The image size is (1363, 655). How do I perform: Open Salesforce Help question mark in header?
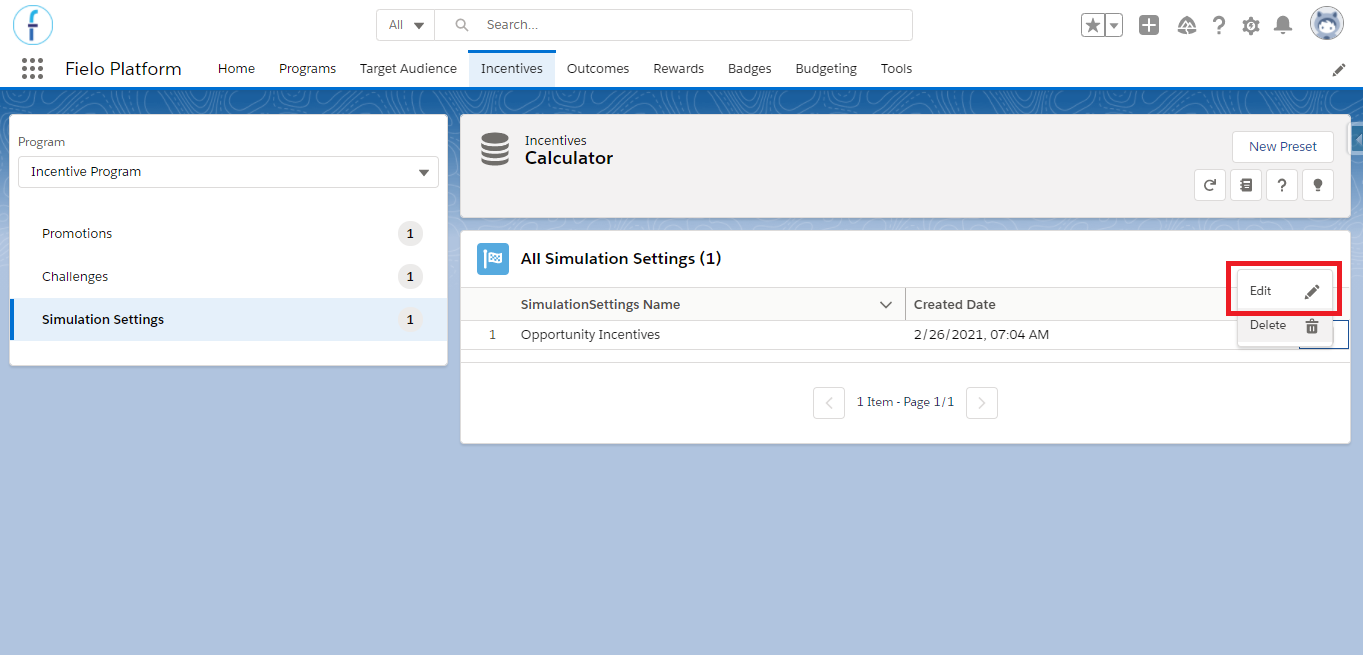(x=1219, y=25)
